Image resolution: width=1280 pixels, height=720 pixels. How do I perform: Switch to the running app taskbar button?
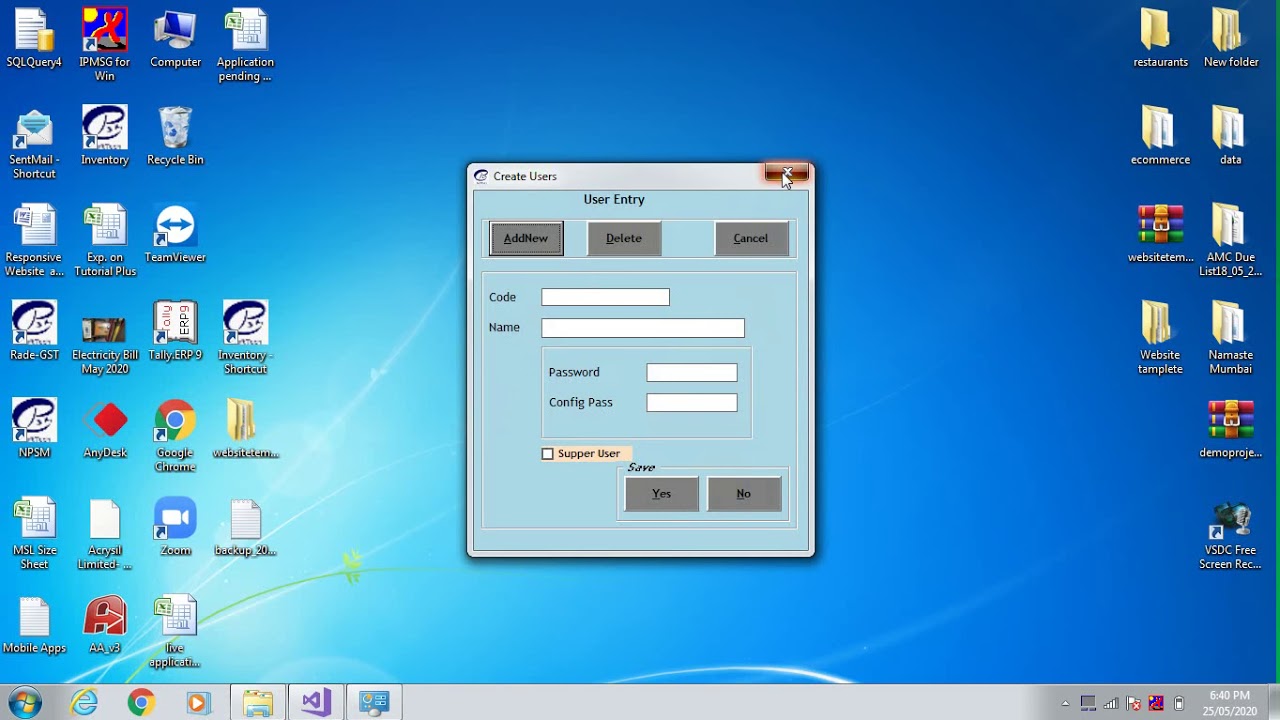point(374,703)
